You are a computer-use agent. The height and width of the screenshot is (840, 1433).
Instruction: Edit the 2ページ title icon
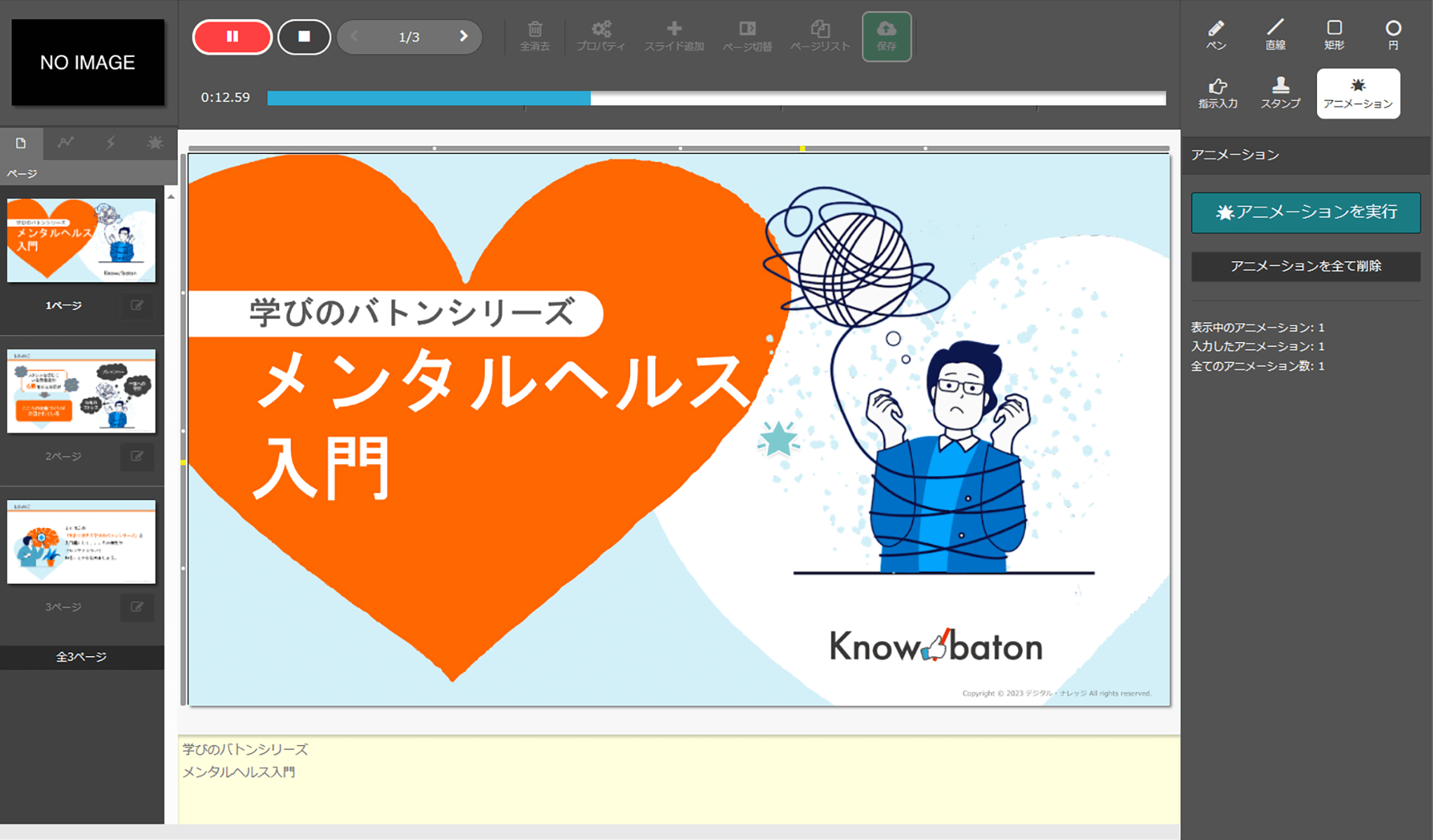coord(137,457)
